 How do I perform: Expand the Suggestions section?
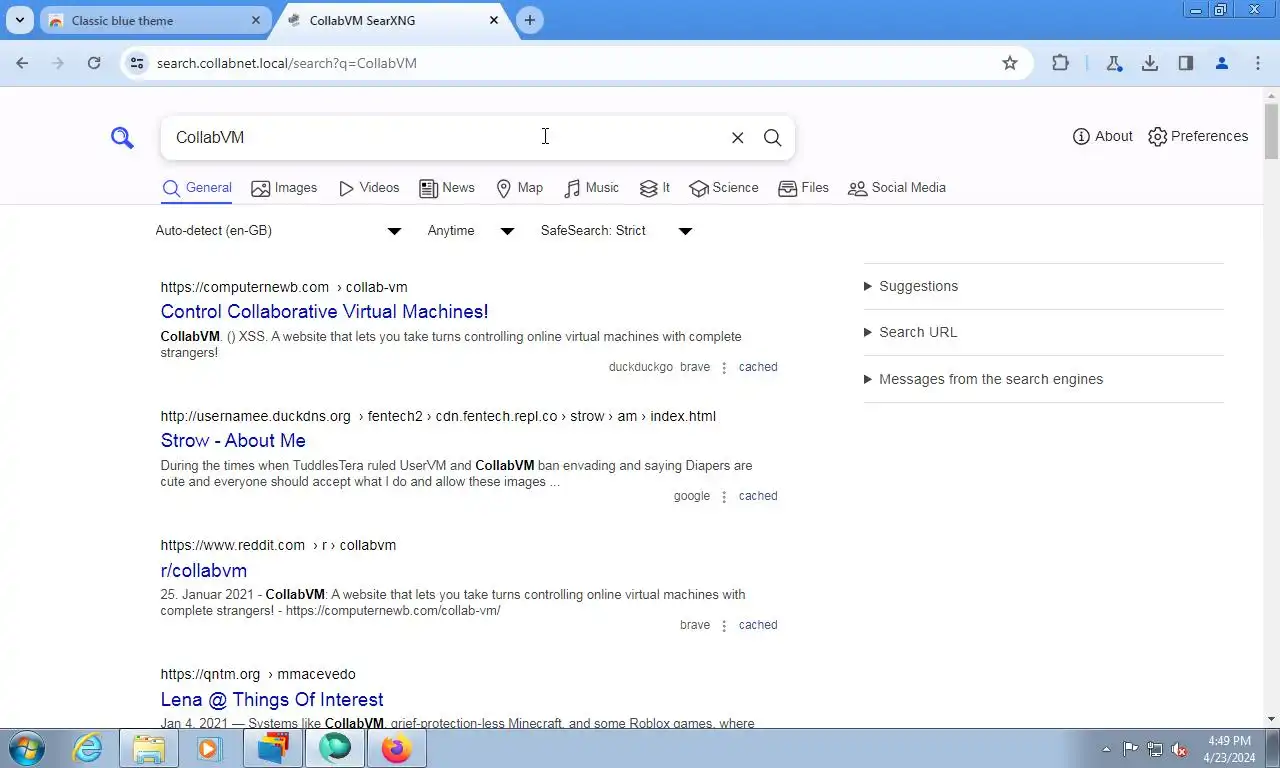pyautogui.click(x=911, y=286)
